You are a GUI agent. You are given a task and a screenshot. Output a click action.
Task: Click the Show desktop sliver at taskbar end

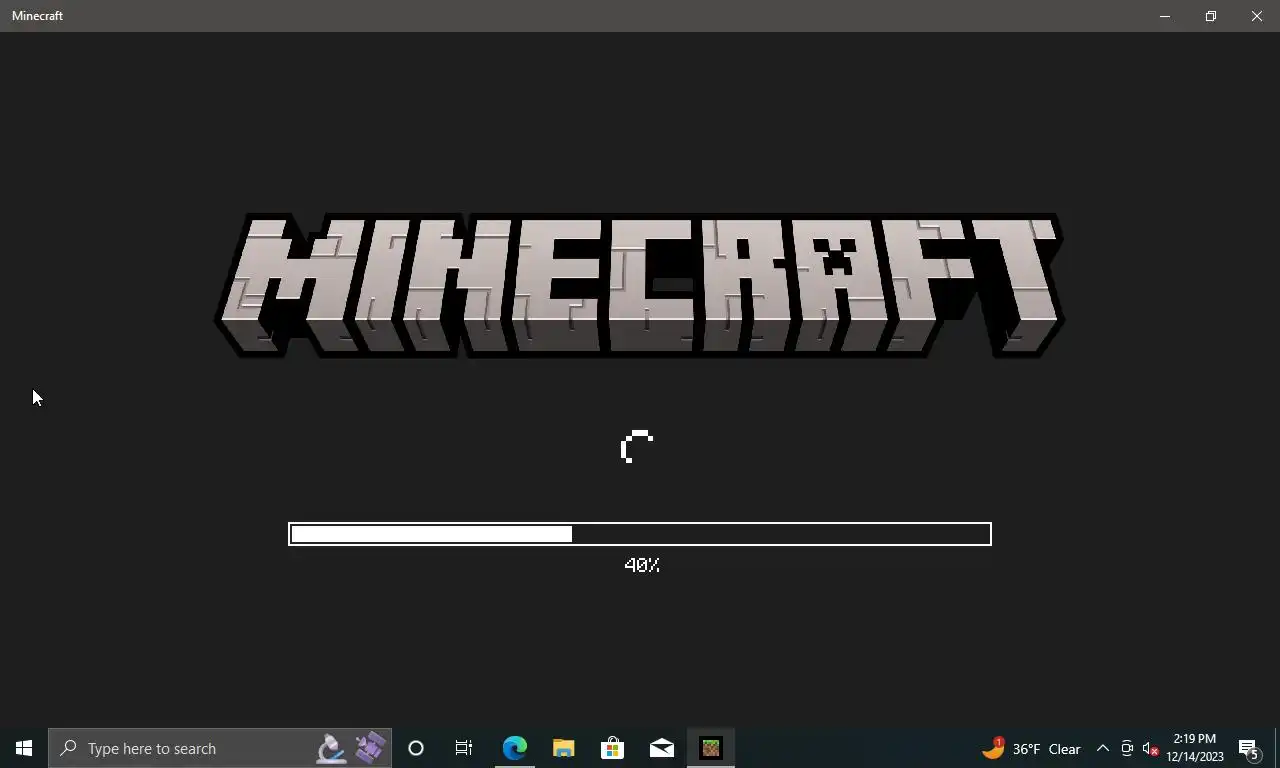click(x=1276, y=748)
